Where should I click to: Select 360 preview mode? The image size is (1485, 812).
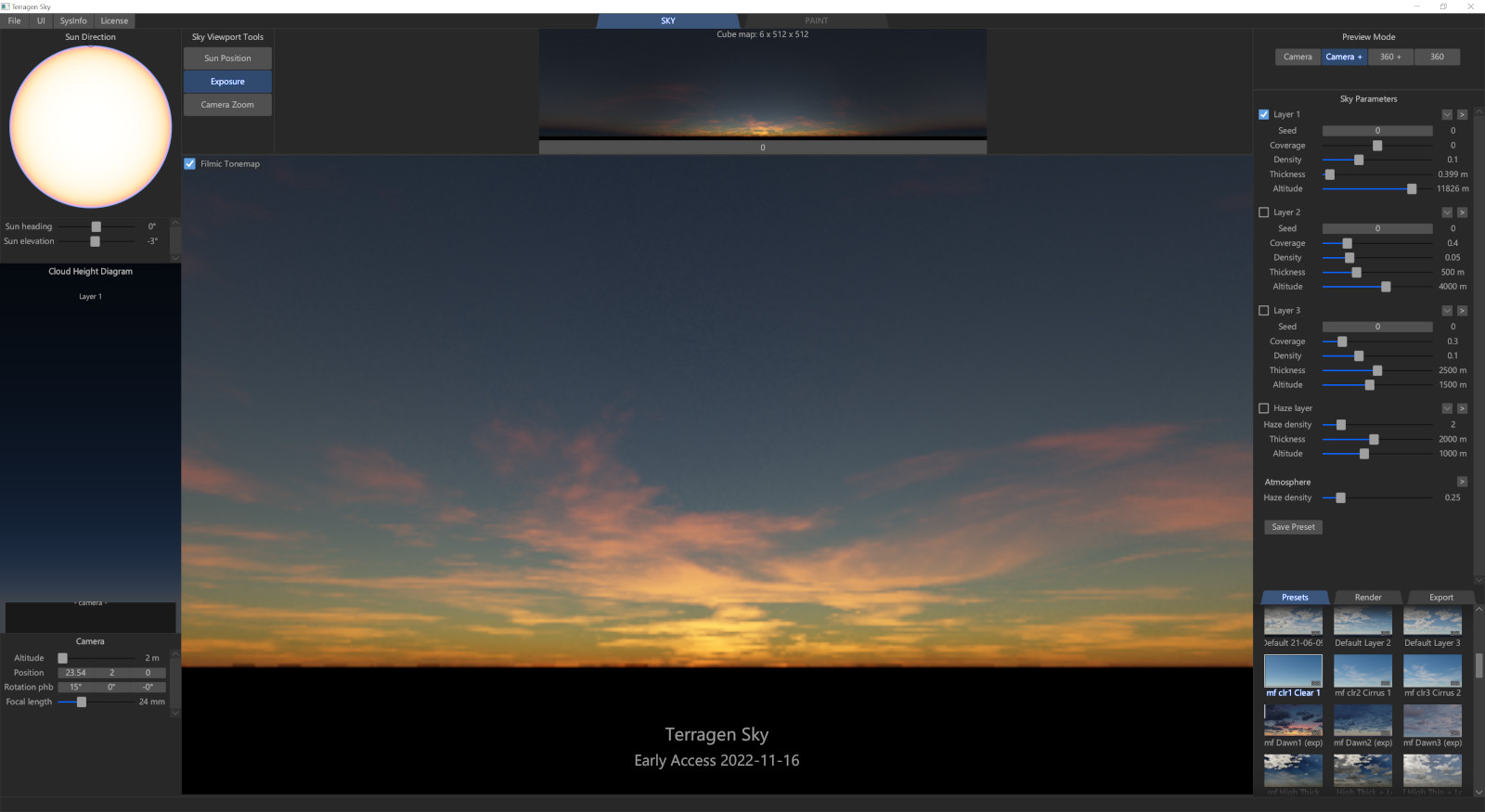(x=1437, y=57)
